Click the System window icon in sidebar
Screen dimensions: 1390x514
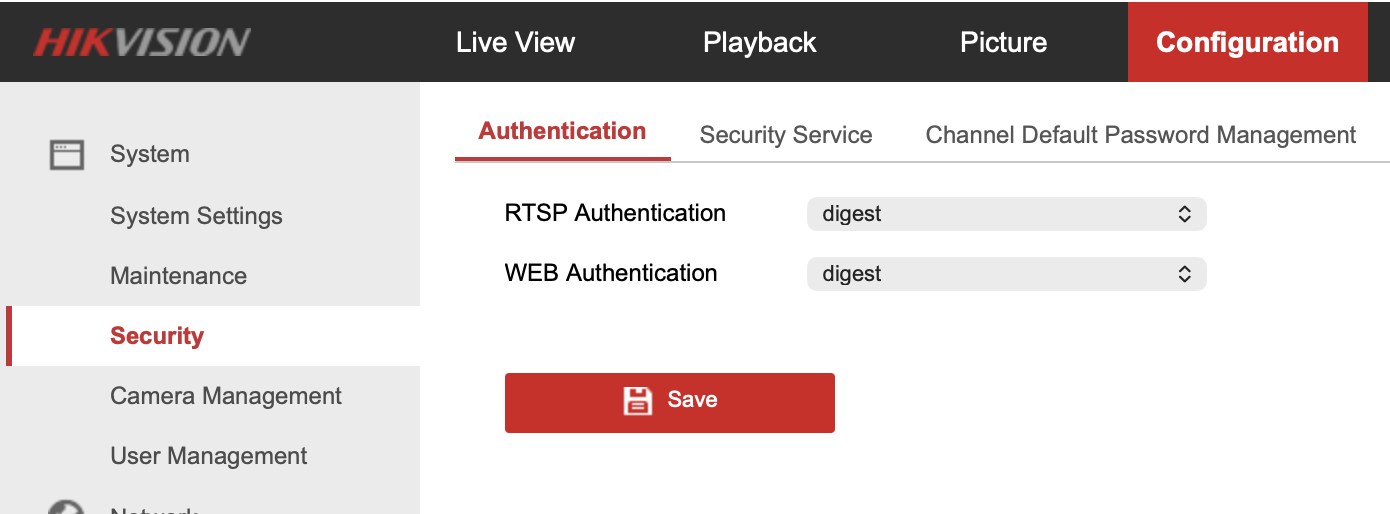67,154
